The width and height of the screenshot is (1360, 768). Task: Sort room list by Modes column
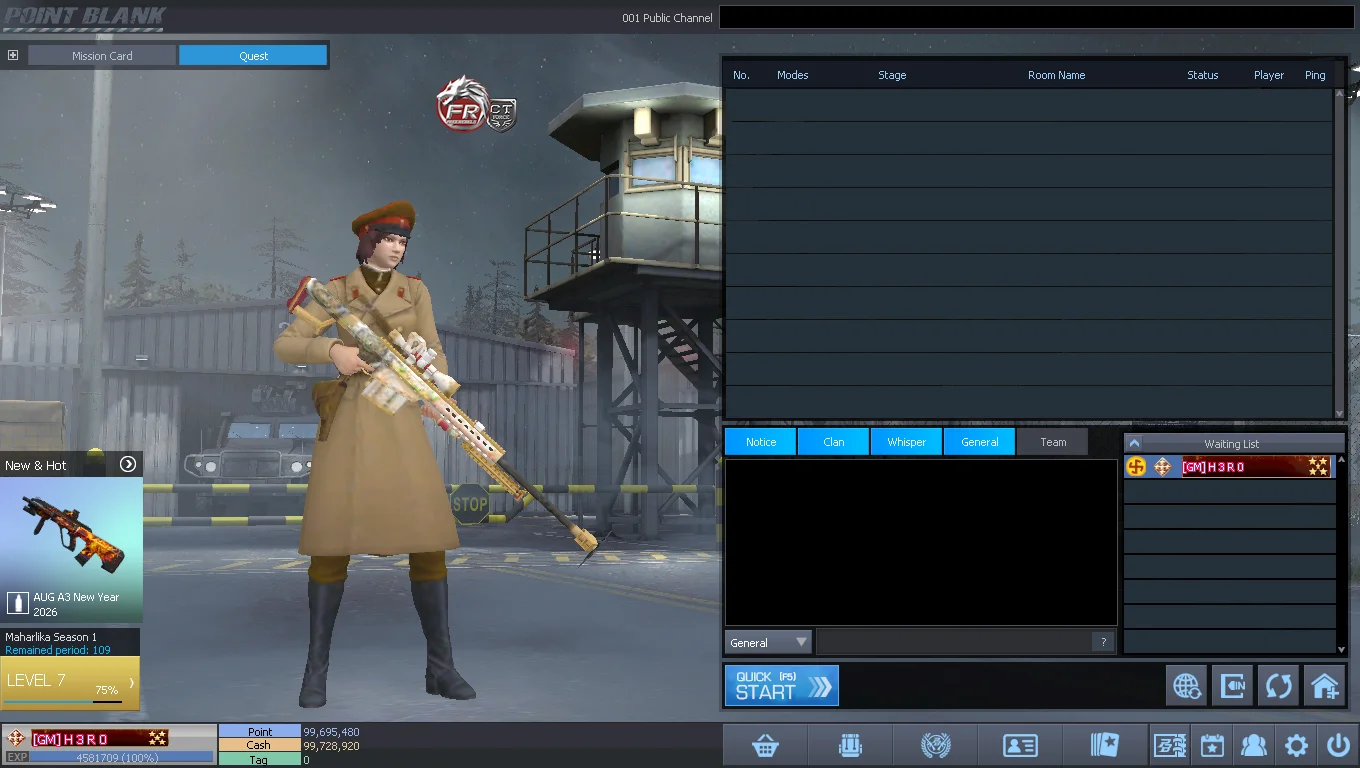pos(793,75)
